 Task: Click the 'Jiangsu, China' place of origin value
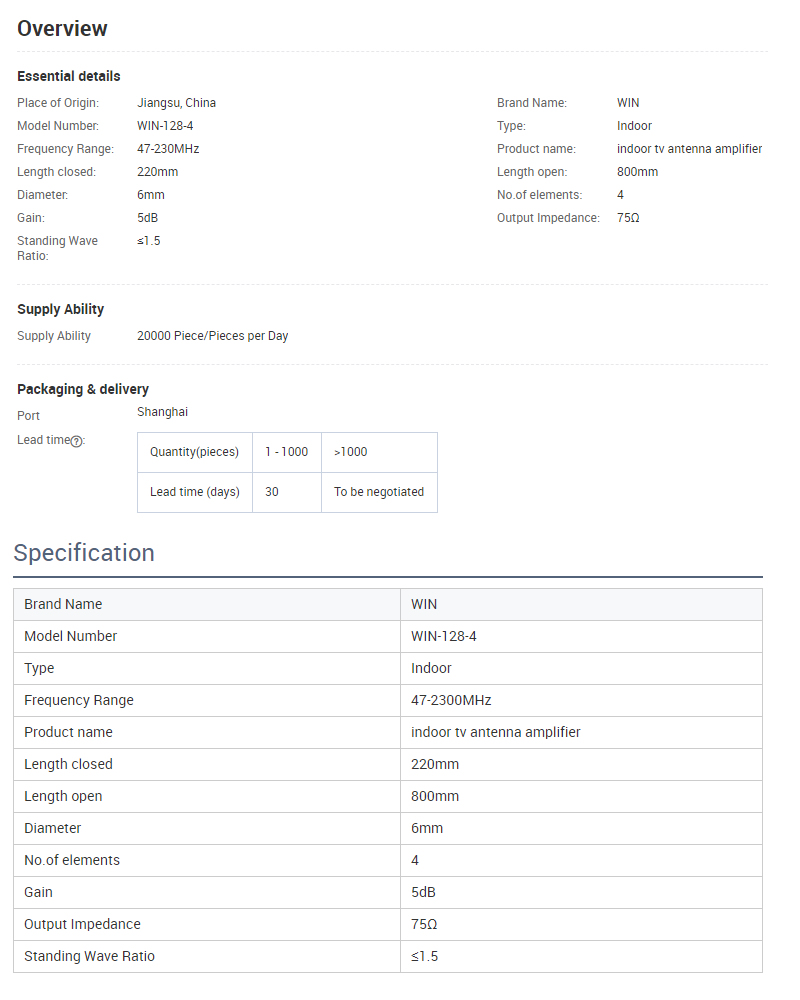tap(176, 103)
